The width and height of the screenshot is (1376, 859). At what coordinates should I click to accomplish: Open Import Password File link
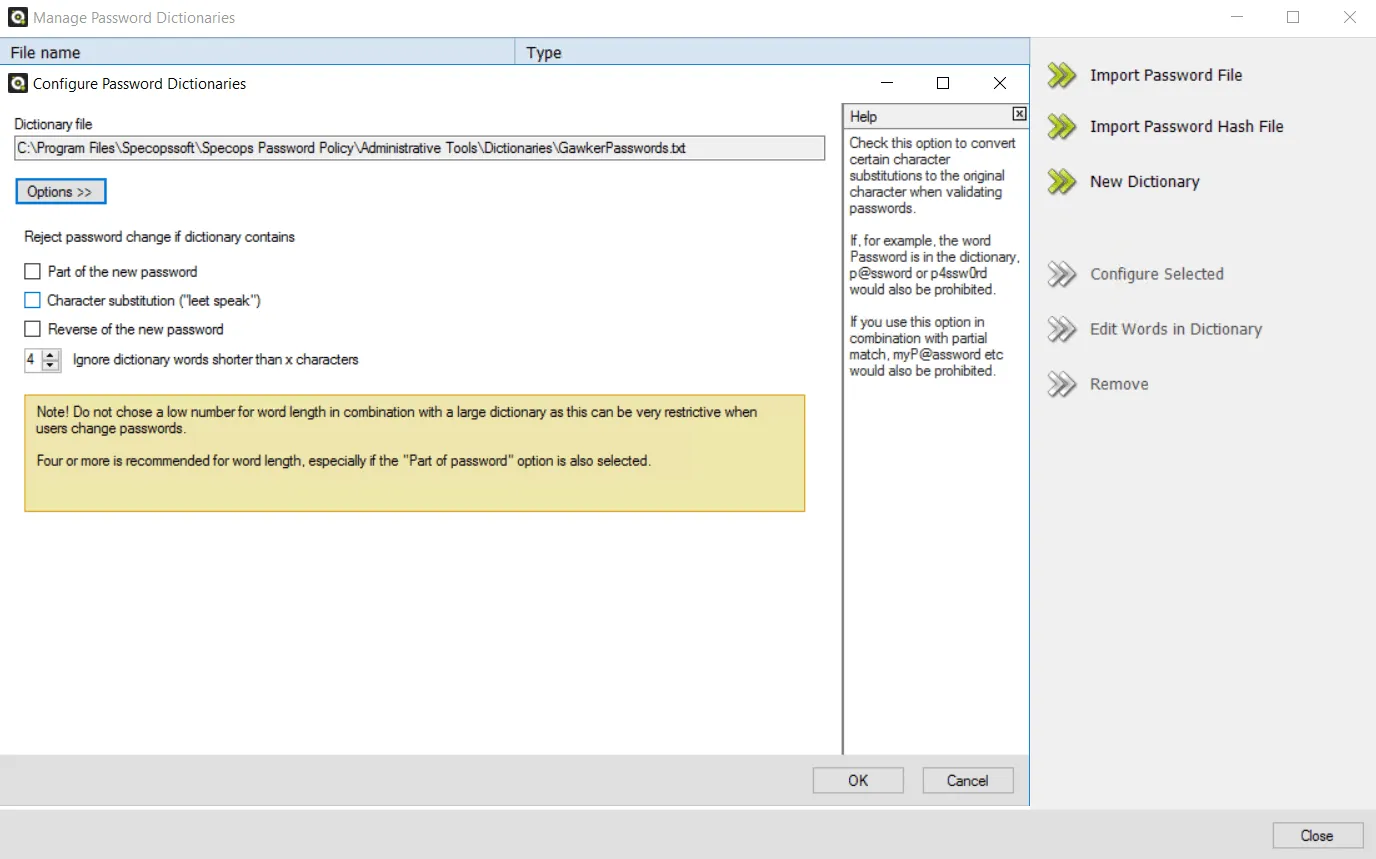click(1166, 75)
